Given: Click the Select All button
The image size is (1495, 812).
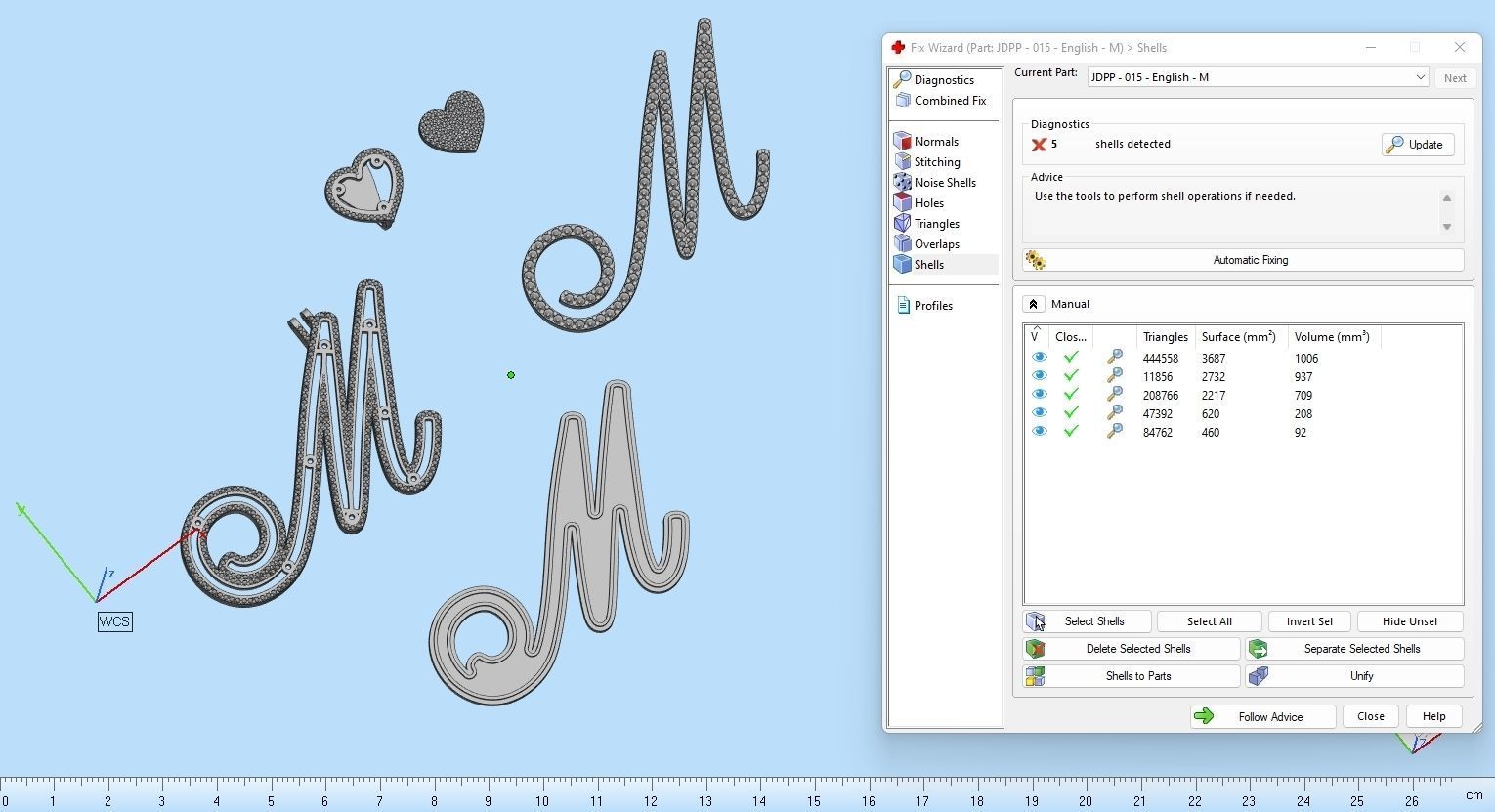Looking at the screenshot, I should click(x=1209, y=621).
